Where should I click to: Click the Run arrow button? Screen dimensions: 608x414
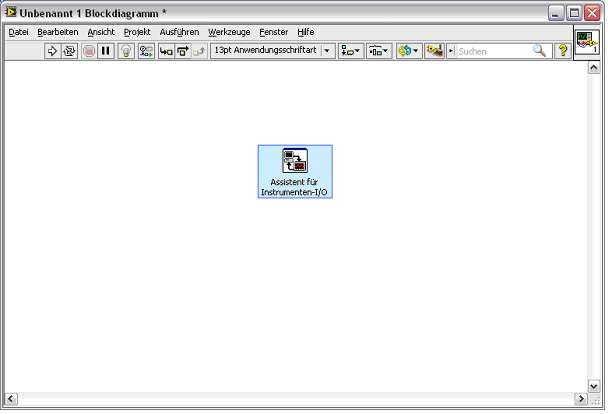click(52, 51)
